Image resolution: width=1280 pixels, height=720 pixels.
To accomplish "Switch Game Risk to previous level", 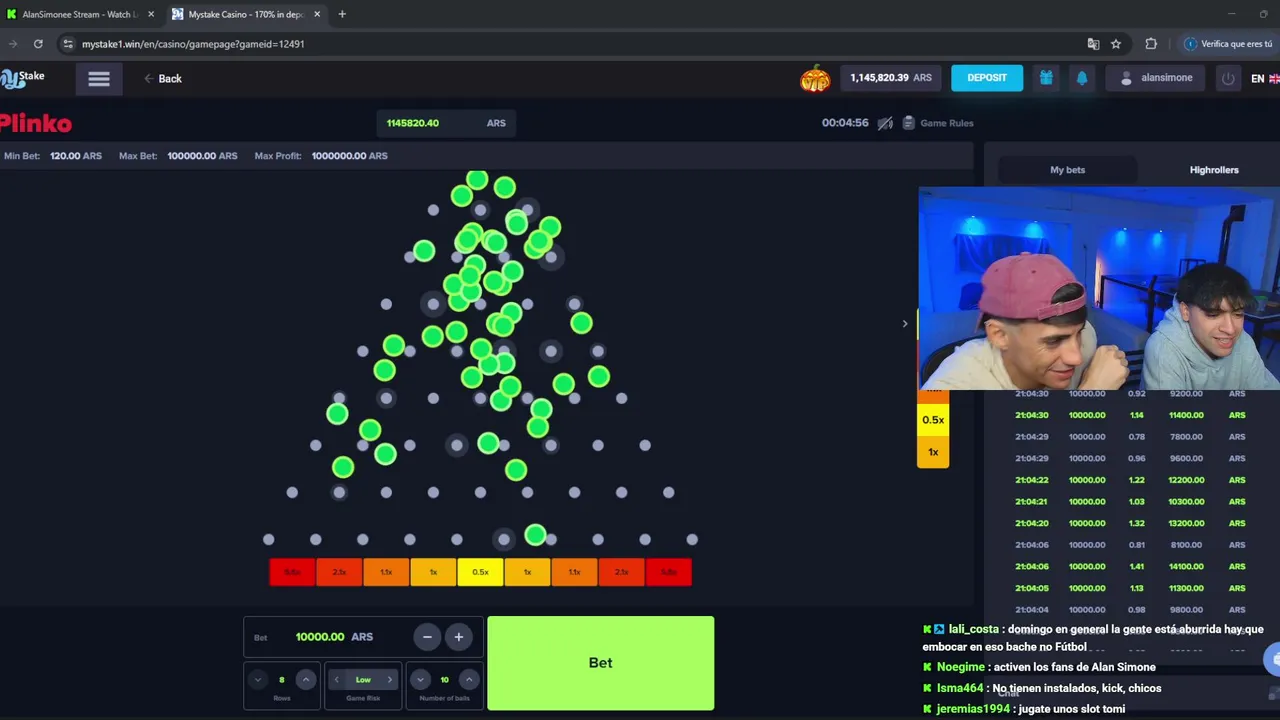I will pos(337,680).
